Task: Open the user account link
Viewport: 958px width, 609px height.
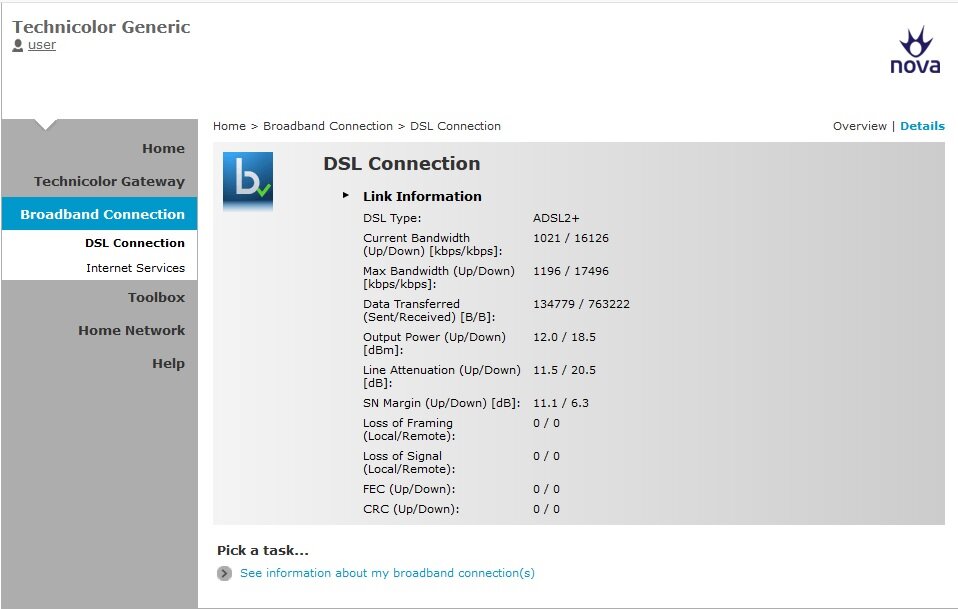Action: tap(42, 45)
